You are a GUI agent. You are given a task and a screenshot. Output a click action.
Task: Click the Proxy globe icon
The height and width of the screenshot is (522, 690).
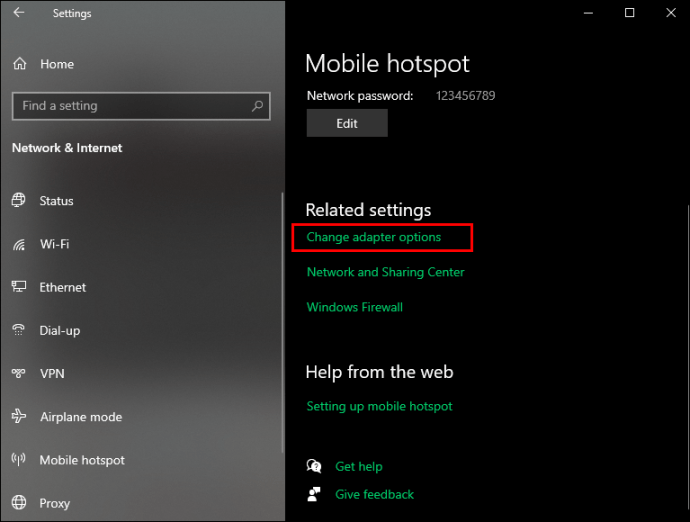pos(18,502)
